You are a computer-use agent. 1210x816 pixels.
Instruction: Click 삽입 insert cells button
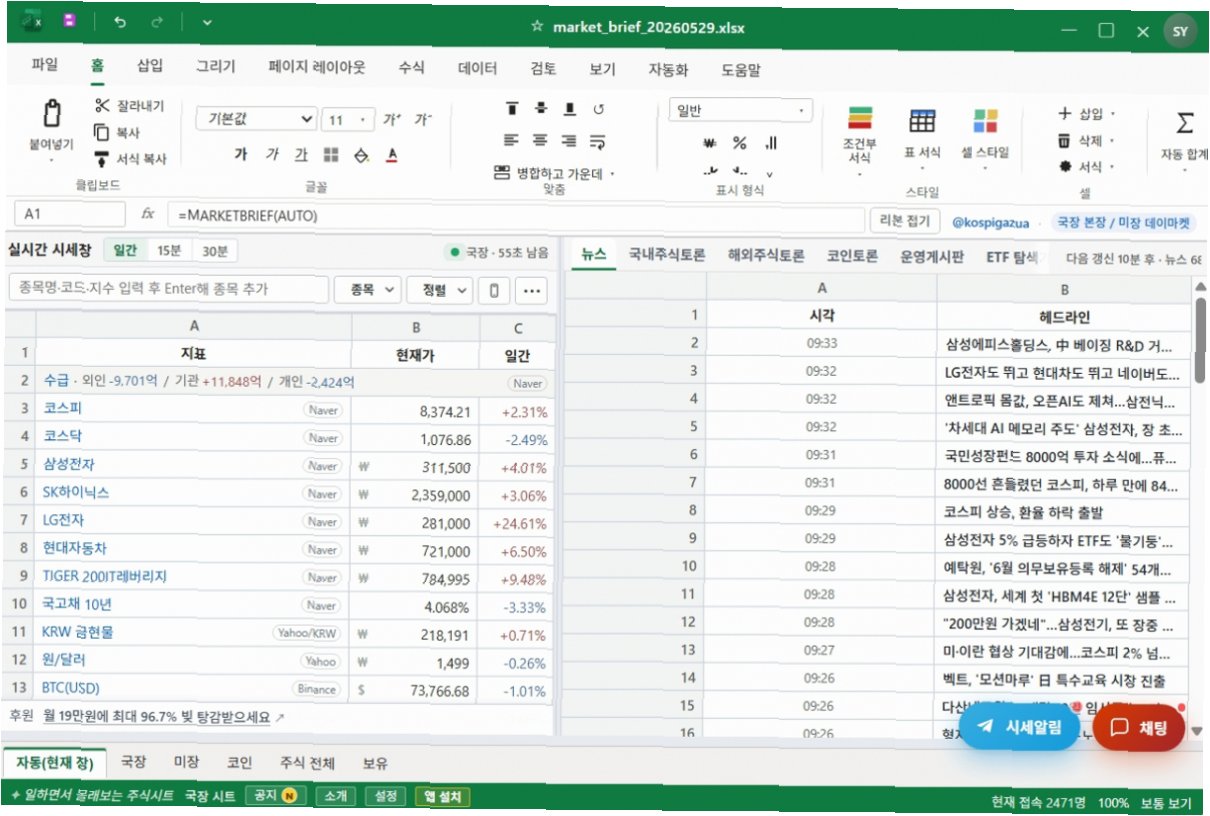point(1087,114)
